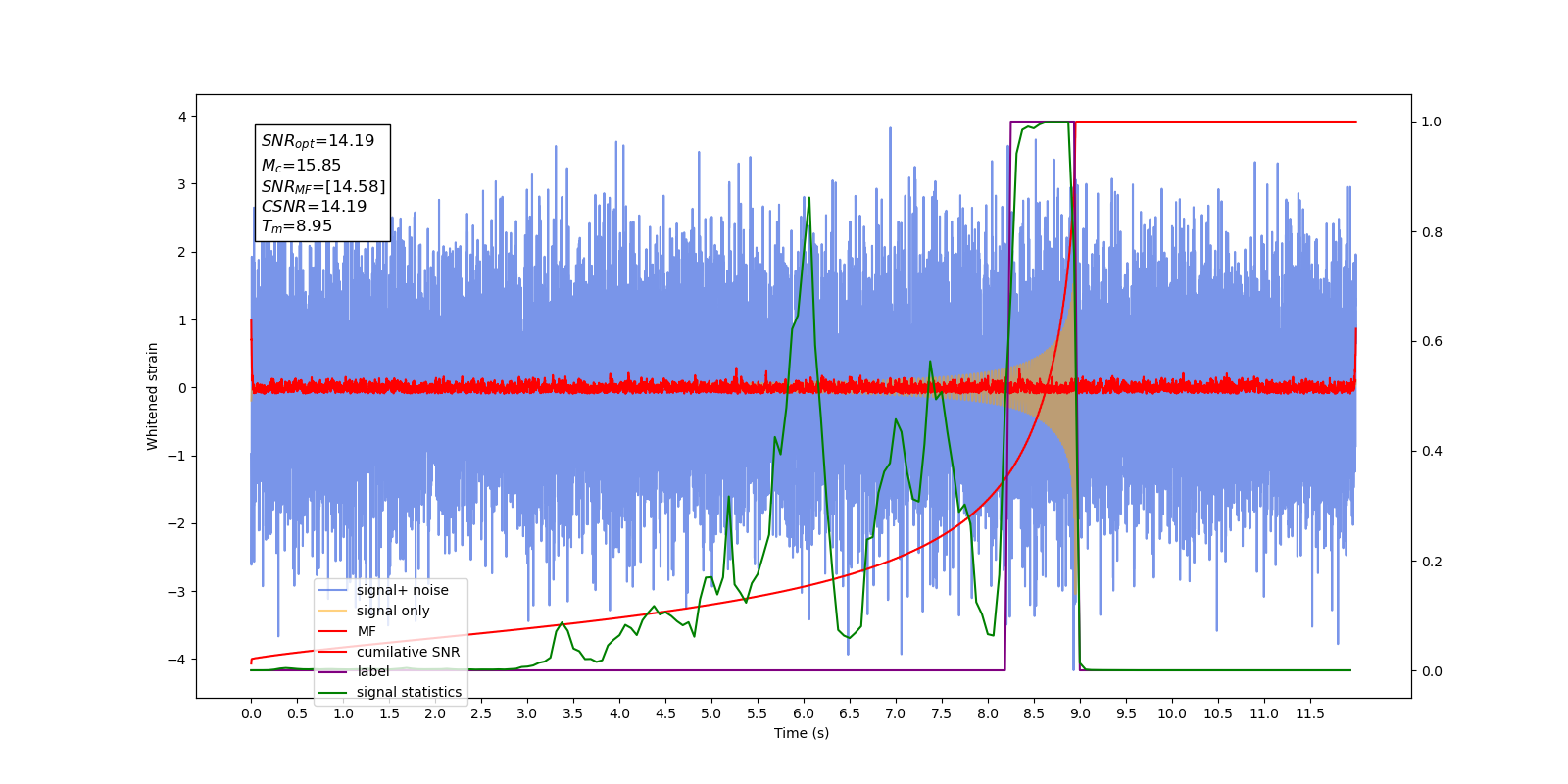Click the CSNR=14.19 annotation text

tap(314, 207)
